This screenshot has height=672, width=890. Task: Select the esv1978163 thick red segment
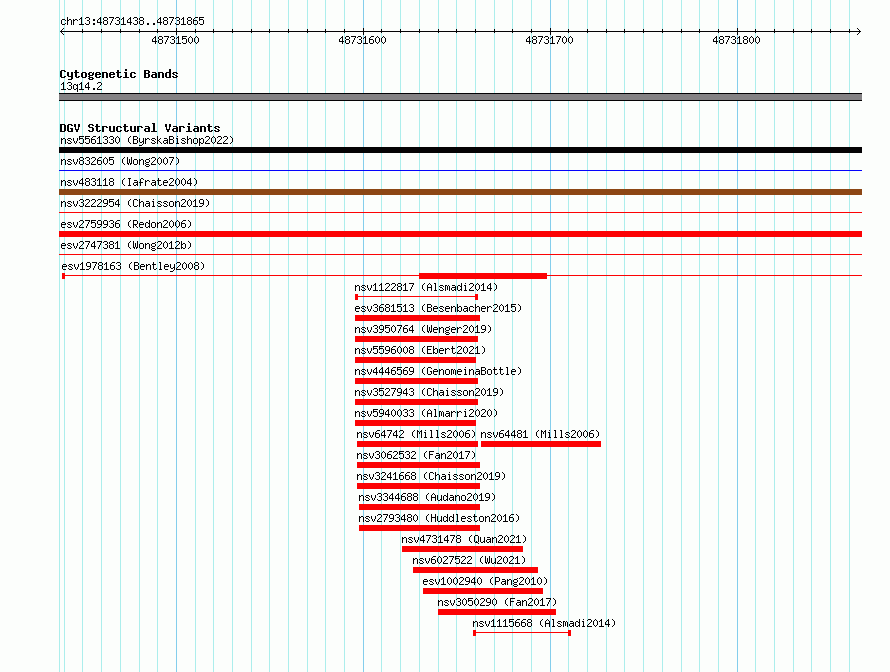tap(483, 276)
